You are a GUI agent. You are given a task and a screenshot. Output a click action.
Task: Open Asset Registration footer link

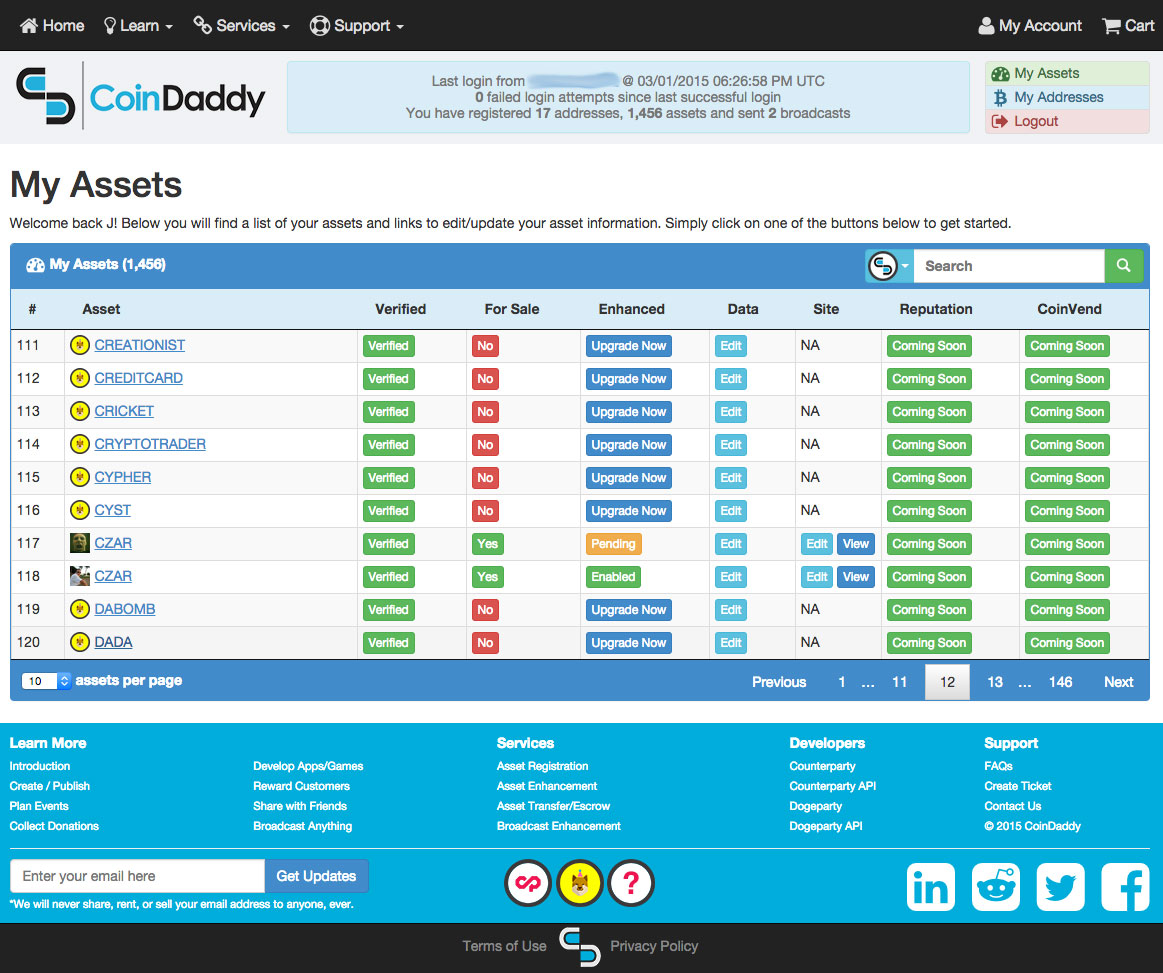[x=542, y=766]
